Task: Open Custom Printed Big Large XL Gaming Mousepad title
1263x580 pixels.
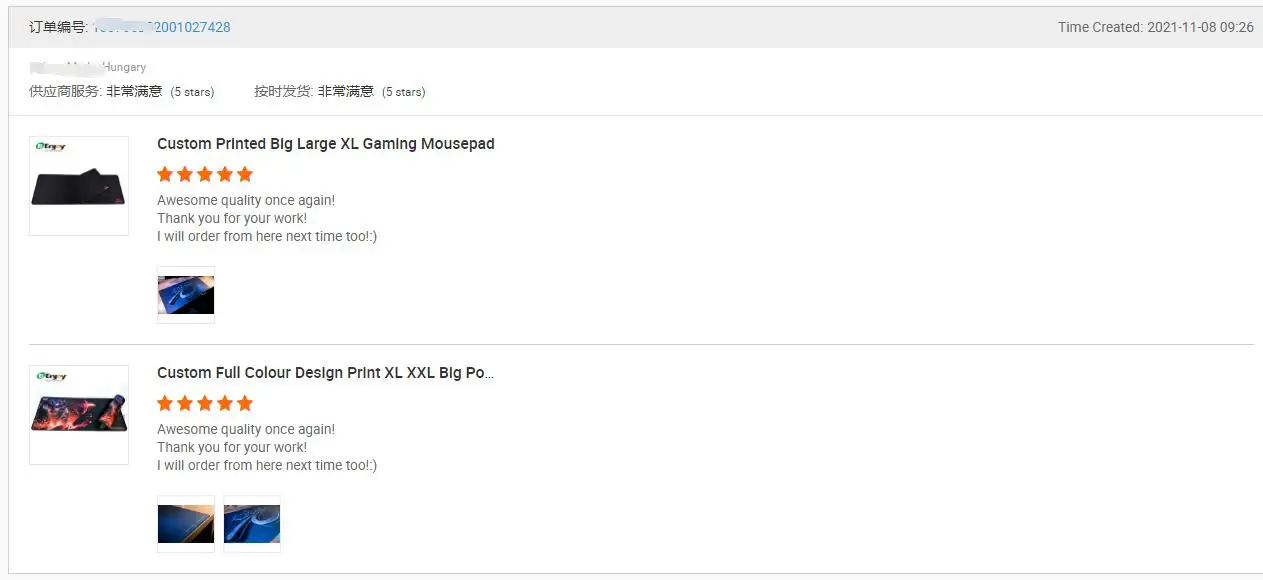Action: pos(325,144)
